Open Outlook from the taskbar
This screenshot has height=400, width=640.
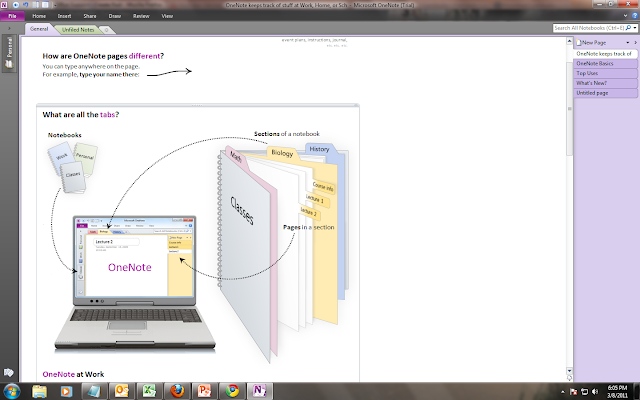pyautogui.click(x=122, y=391)
